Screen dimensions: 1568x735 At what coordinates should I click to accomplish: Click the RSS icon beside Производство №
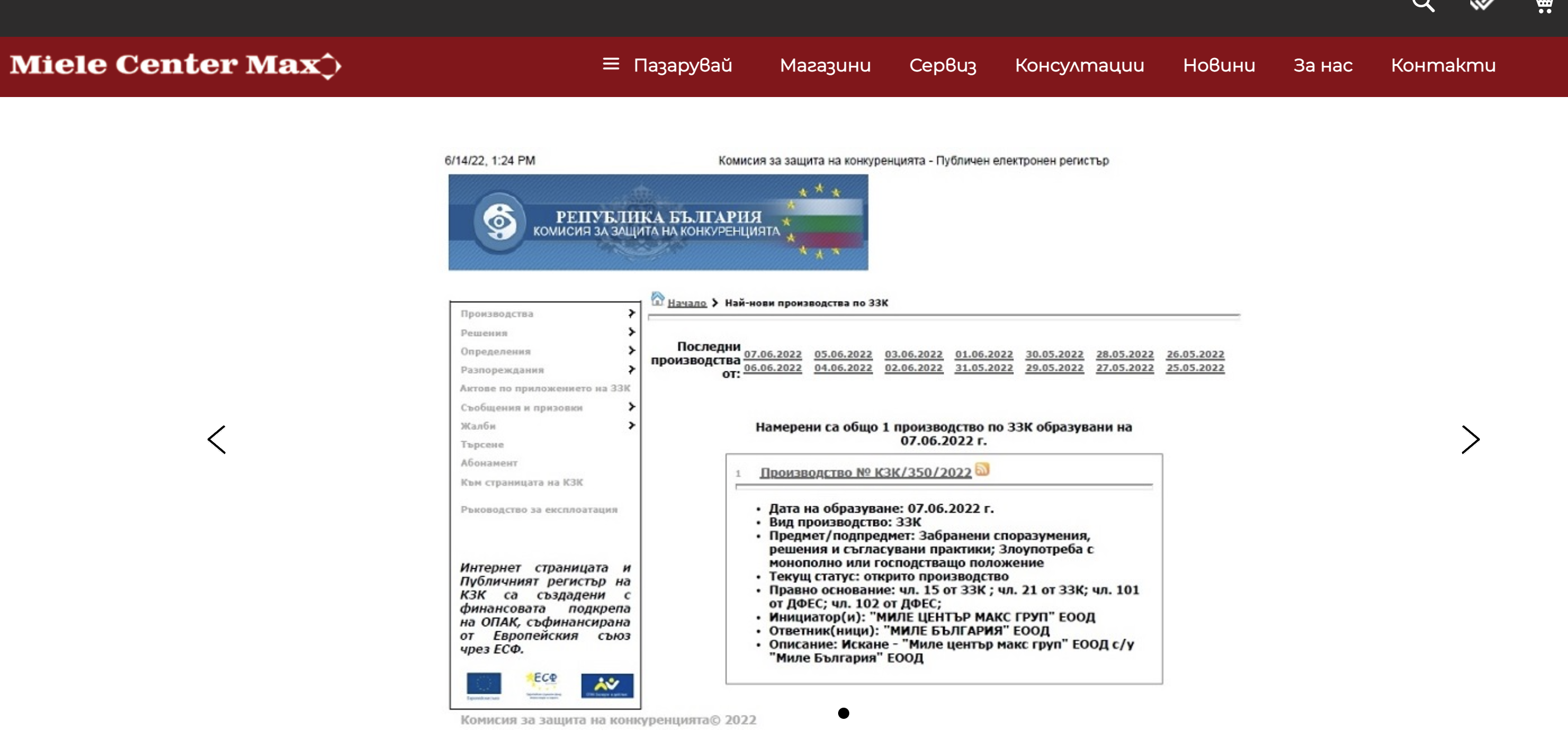pyautogui.click(x=982, y=469)
